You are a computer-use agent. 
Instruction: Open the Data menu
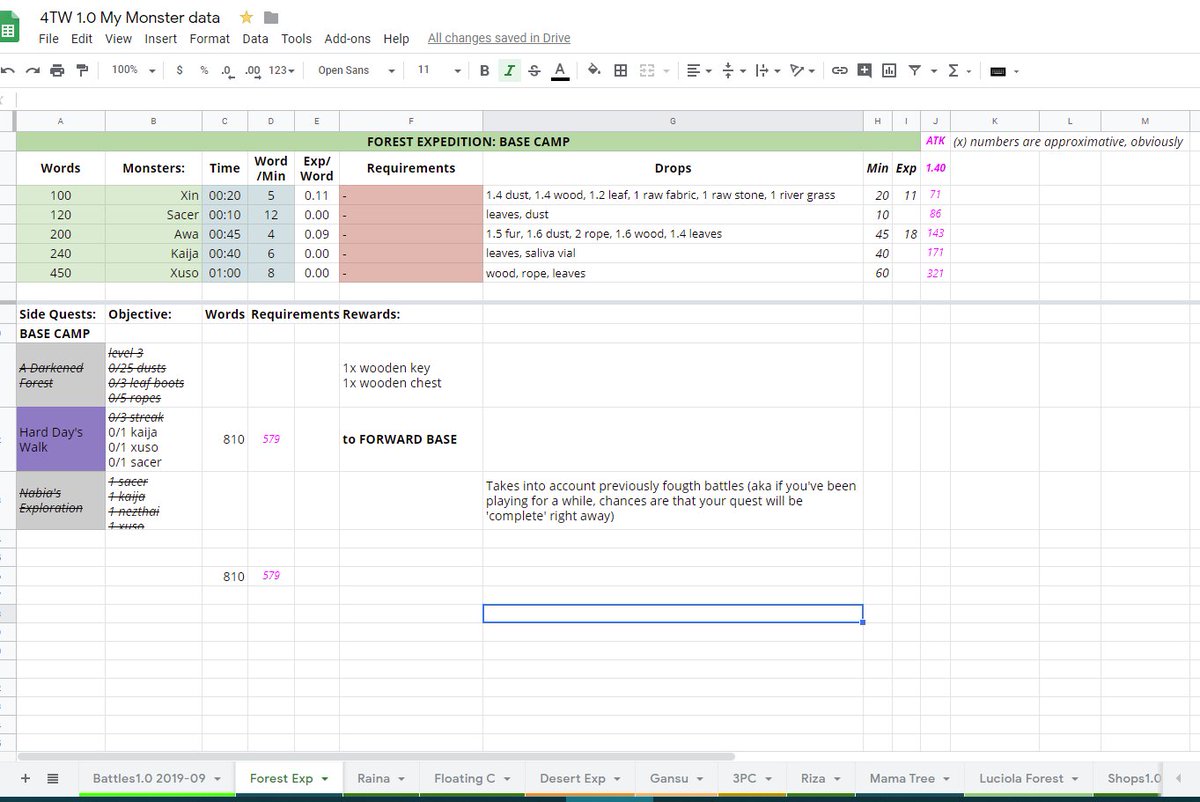point(255,38)
